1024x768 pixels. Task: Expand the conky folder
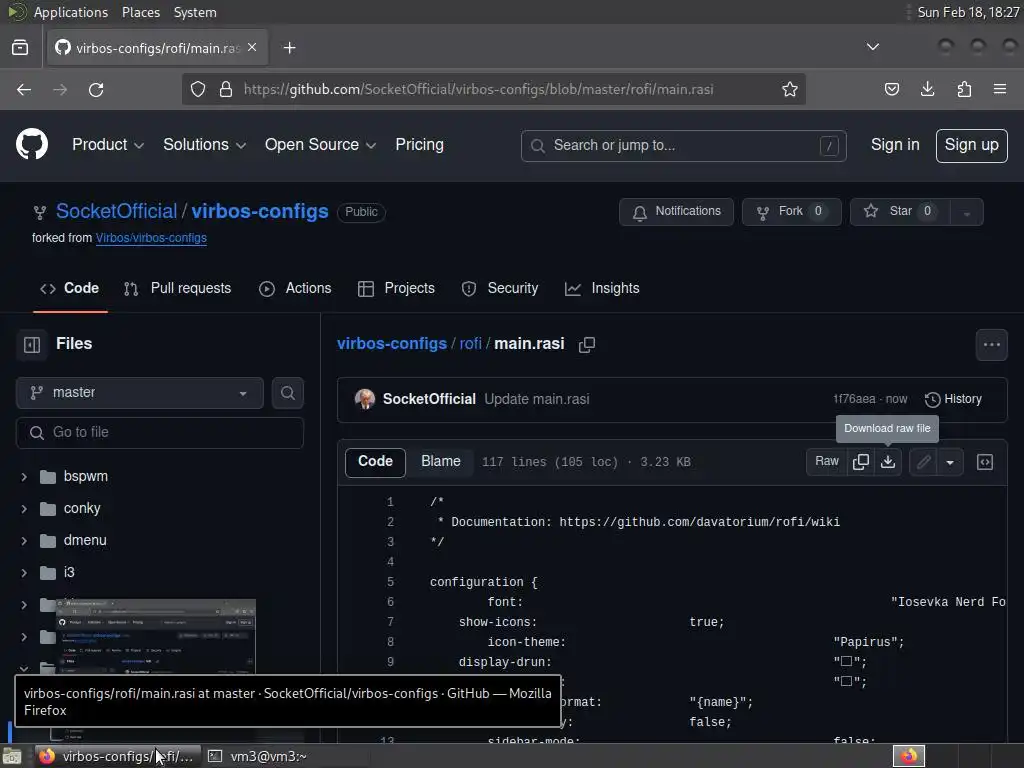coord(24,508)
